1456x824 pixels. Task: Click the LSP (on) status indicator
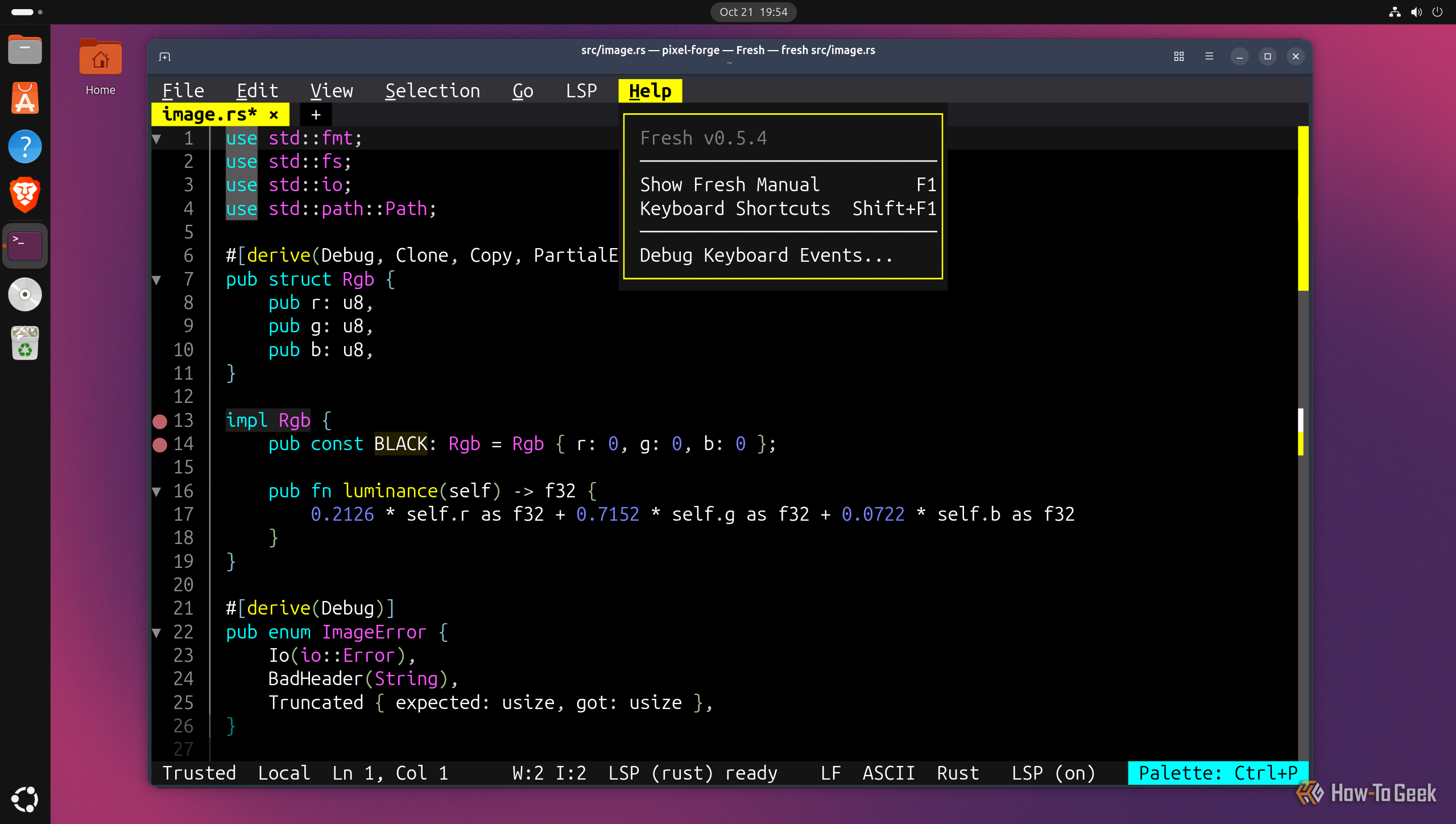pyautogui.click(x=1053, y=773)
